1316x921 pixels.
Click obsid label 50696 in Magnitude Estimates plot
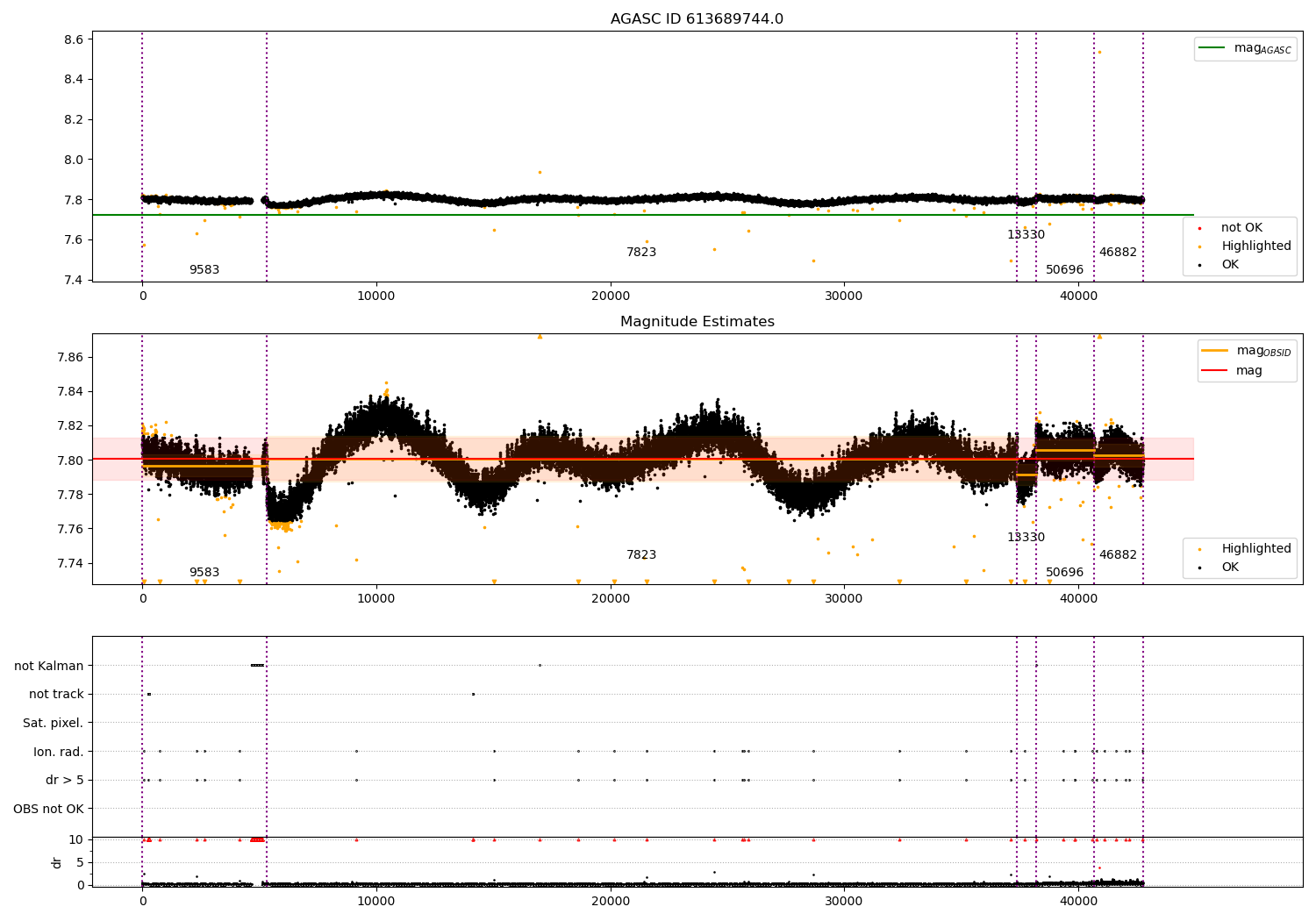coord(1064,573)
